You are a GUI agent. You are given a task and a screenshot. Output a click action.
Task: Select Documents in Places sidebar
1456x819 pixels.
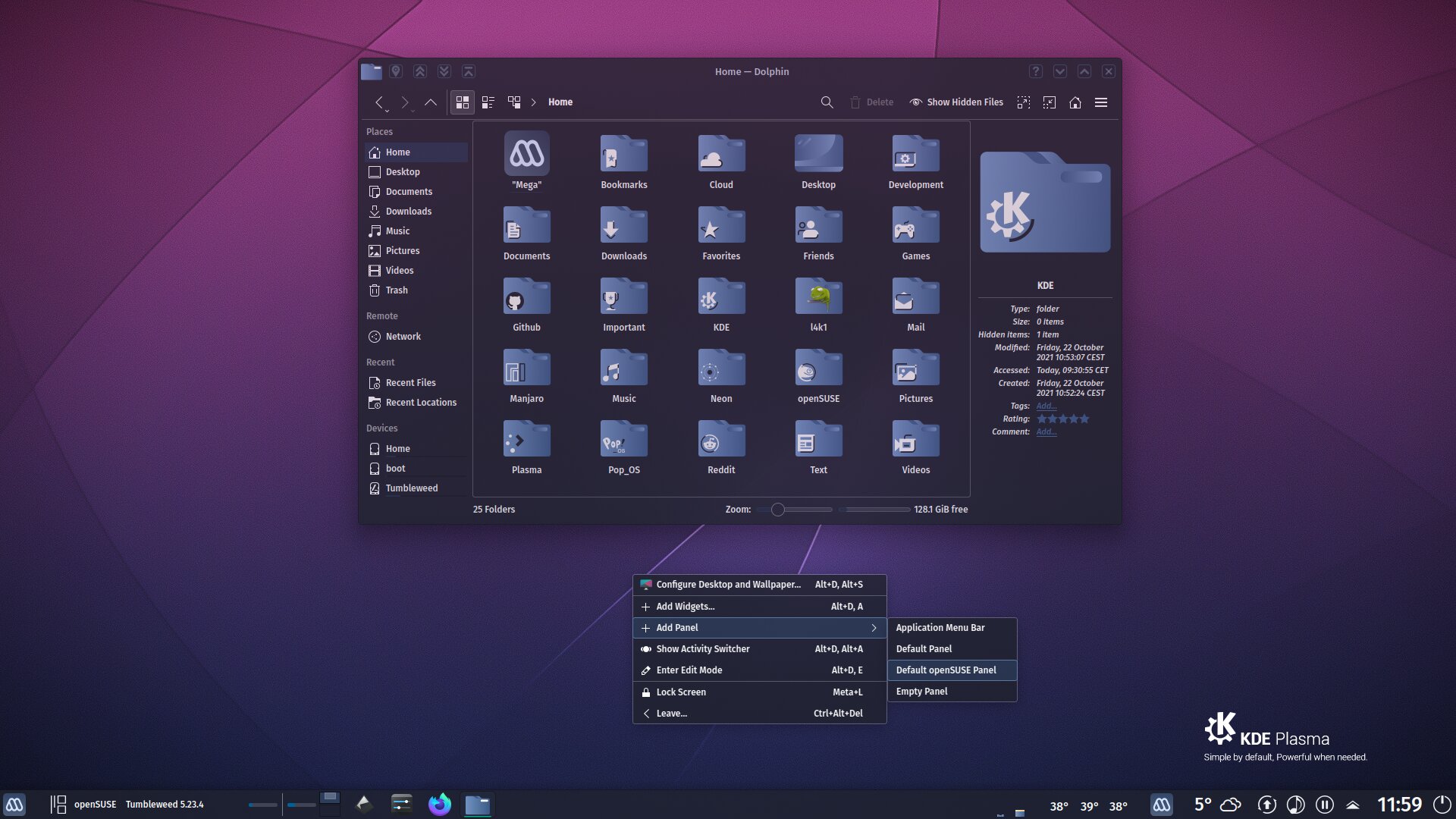[x=416, y=192]
